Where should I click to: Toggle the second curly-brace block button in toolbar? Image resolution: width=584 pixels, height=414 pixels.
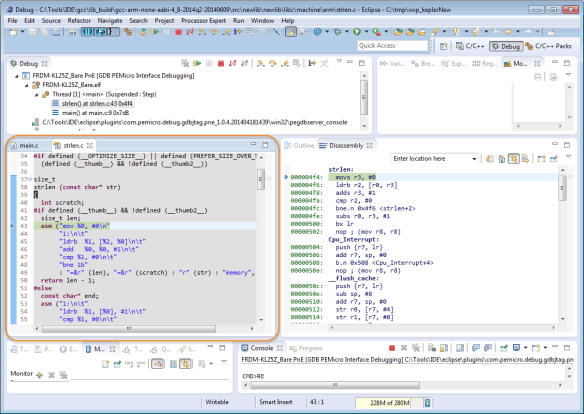pos(100,32)
